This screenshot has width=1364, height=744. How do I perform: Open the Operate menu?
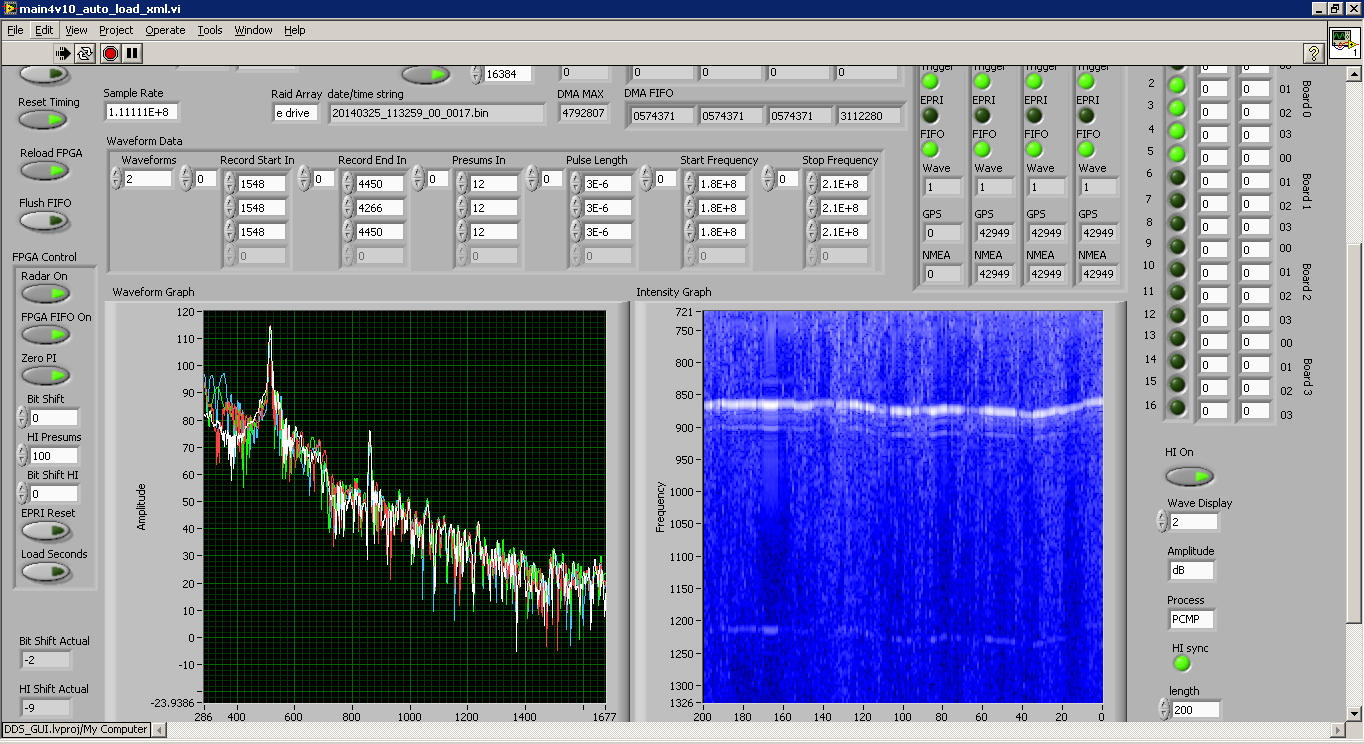[x=165, y=30]
